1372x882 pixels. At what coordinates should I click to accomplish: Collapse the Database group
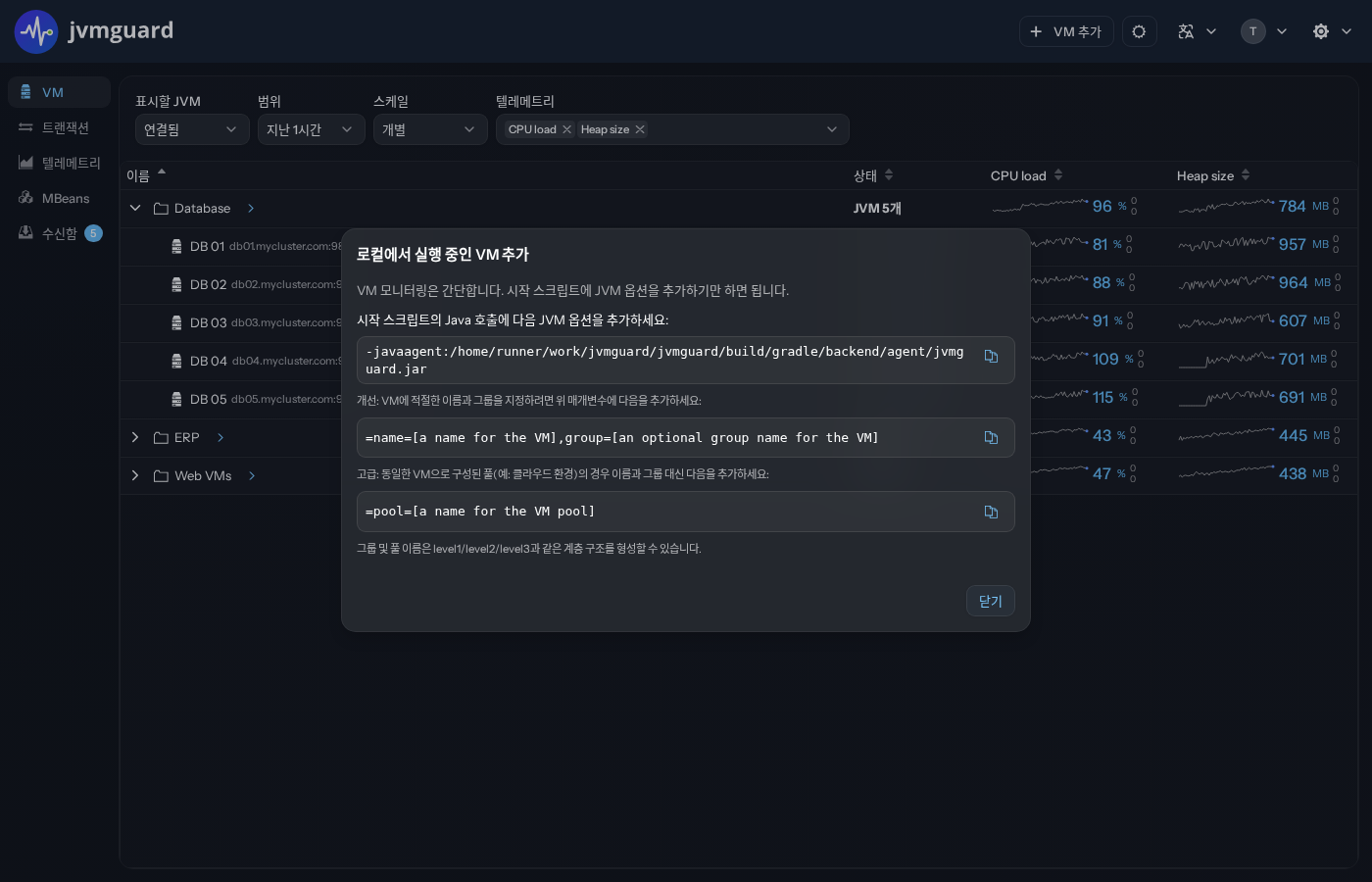tap(135, 208)
